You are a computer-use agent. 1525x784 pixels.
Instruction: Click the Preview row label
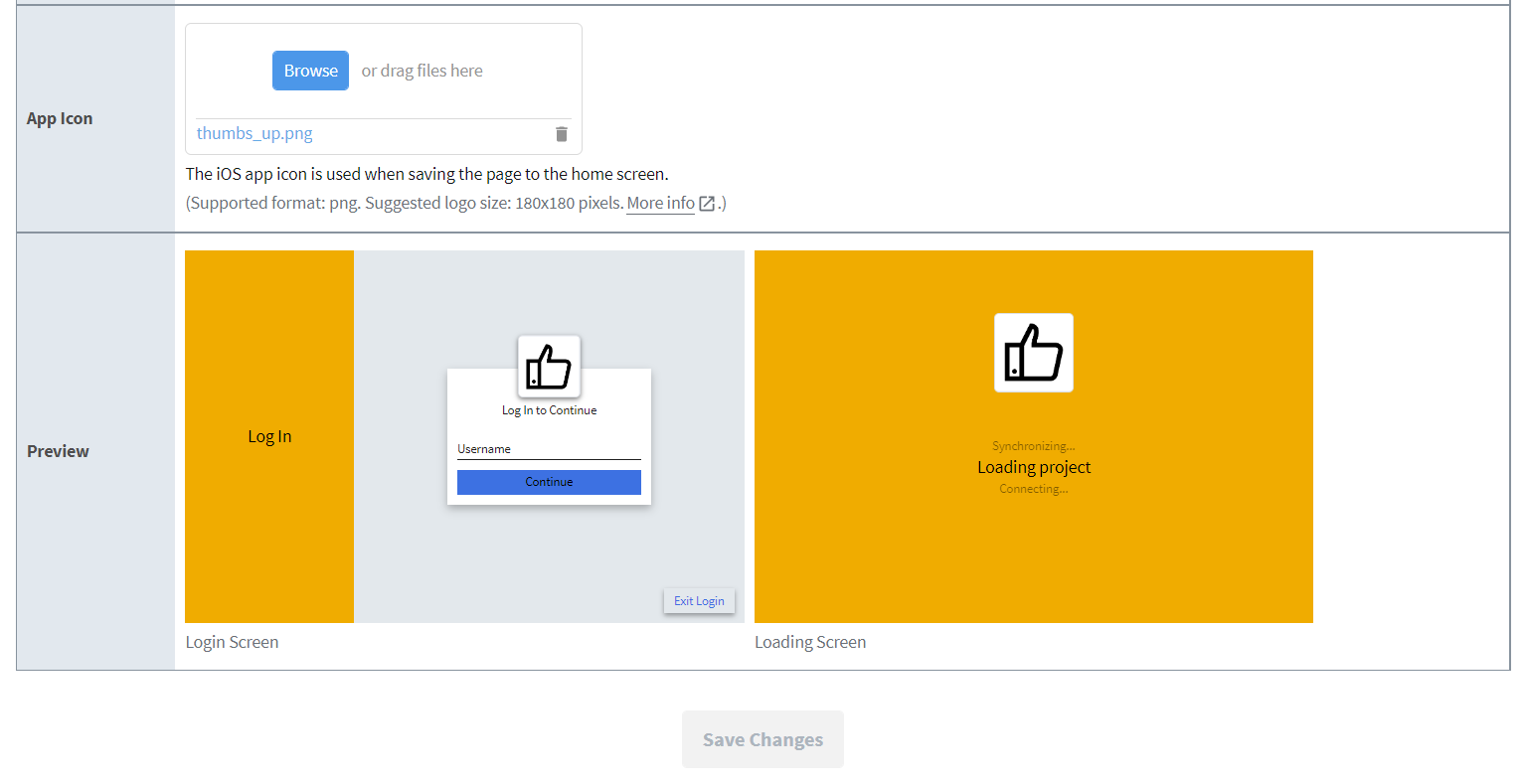coord(58,450)
